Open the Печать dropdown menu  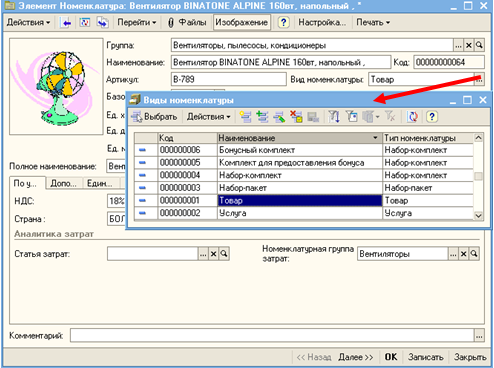tap(373, 23)
